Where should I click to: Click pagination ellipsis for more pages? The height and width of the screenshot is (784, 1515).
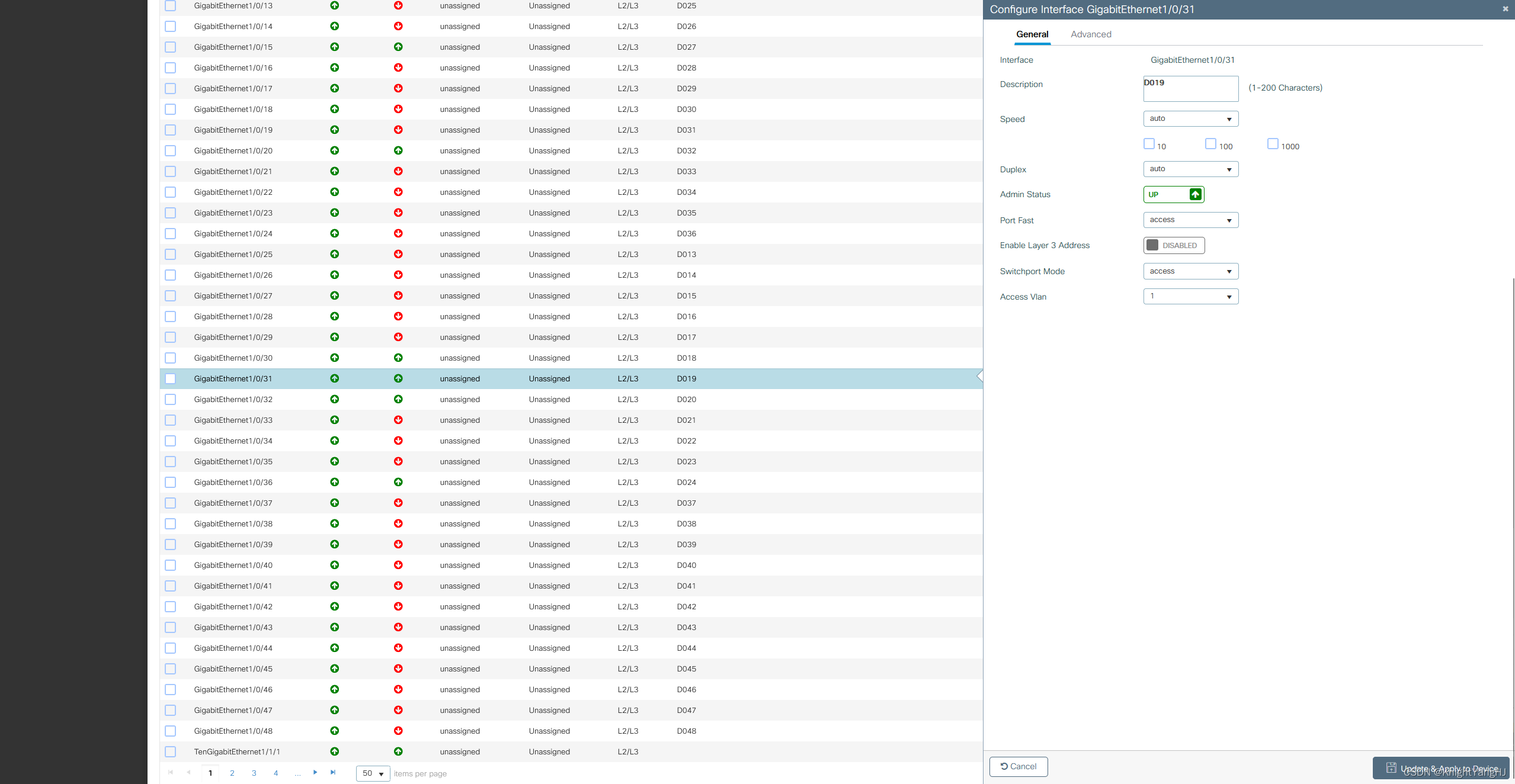coord(297,773)
